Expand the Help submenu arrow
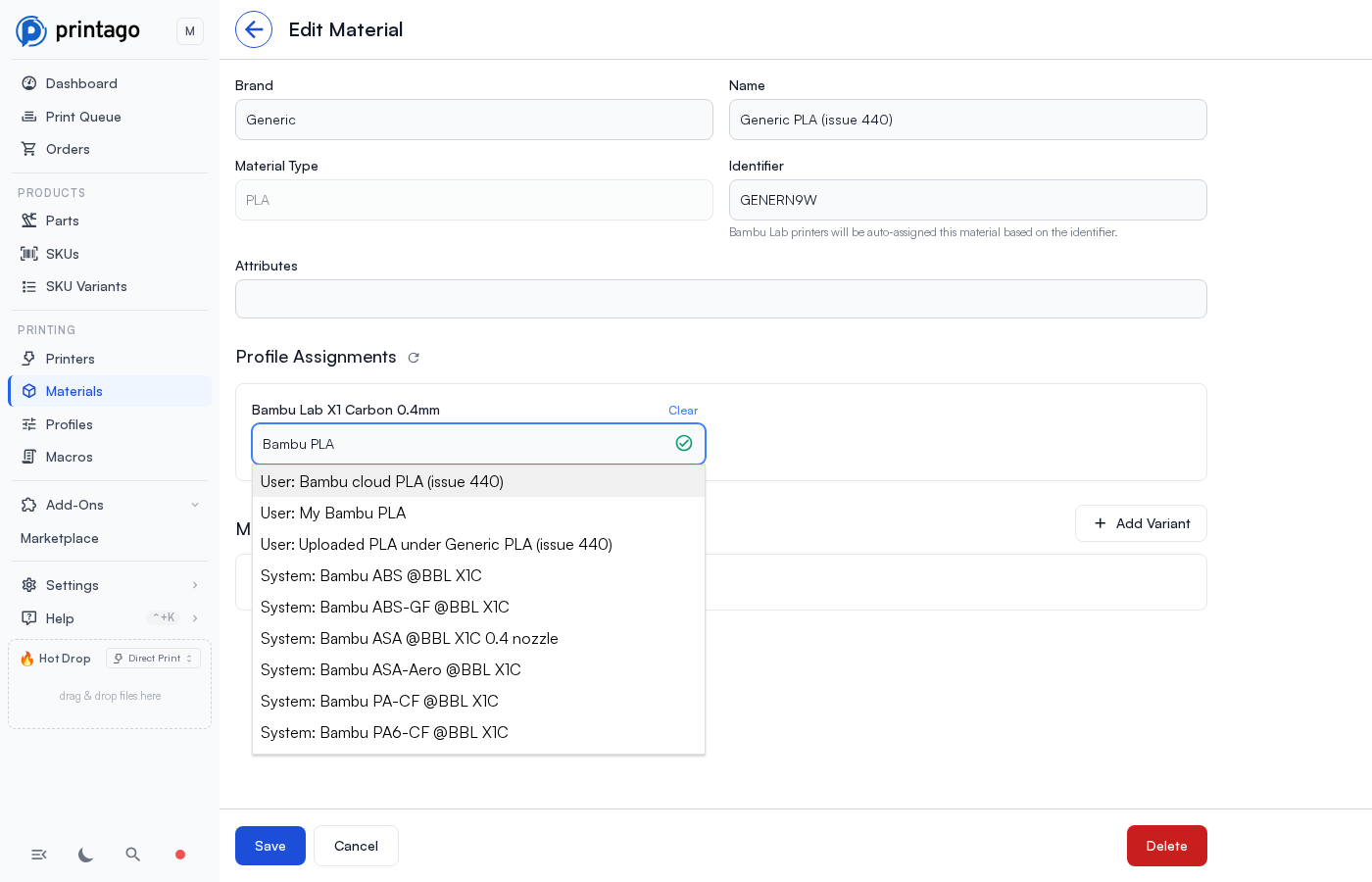The image size is (1372, 882). pyautogui.click(x=195, y=618)
